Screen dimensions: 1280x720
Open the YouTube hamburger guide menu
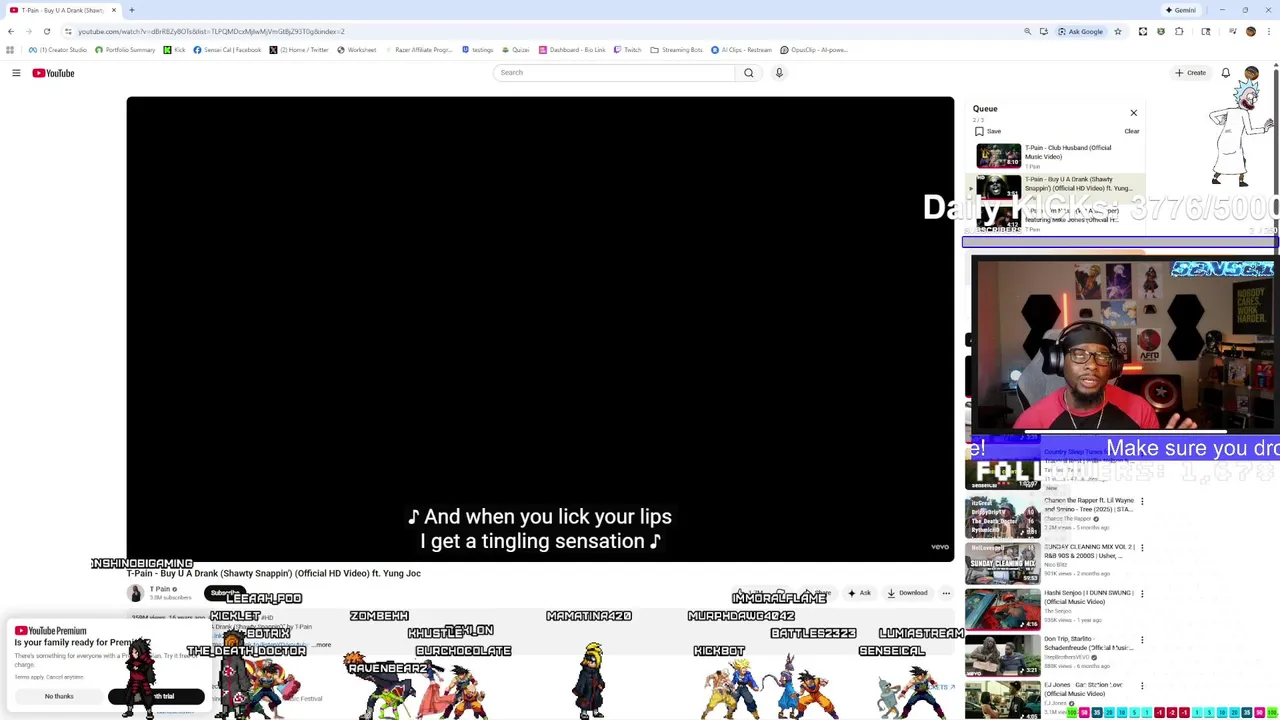(x=16, y=73)
